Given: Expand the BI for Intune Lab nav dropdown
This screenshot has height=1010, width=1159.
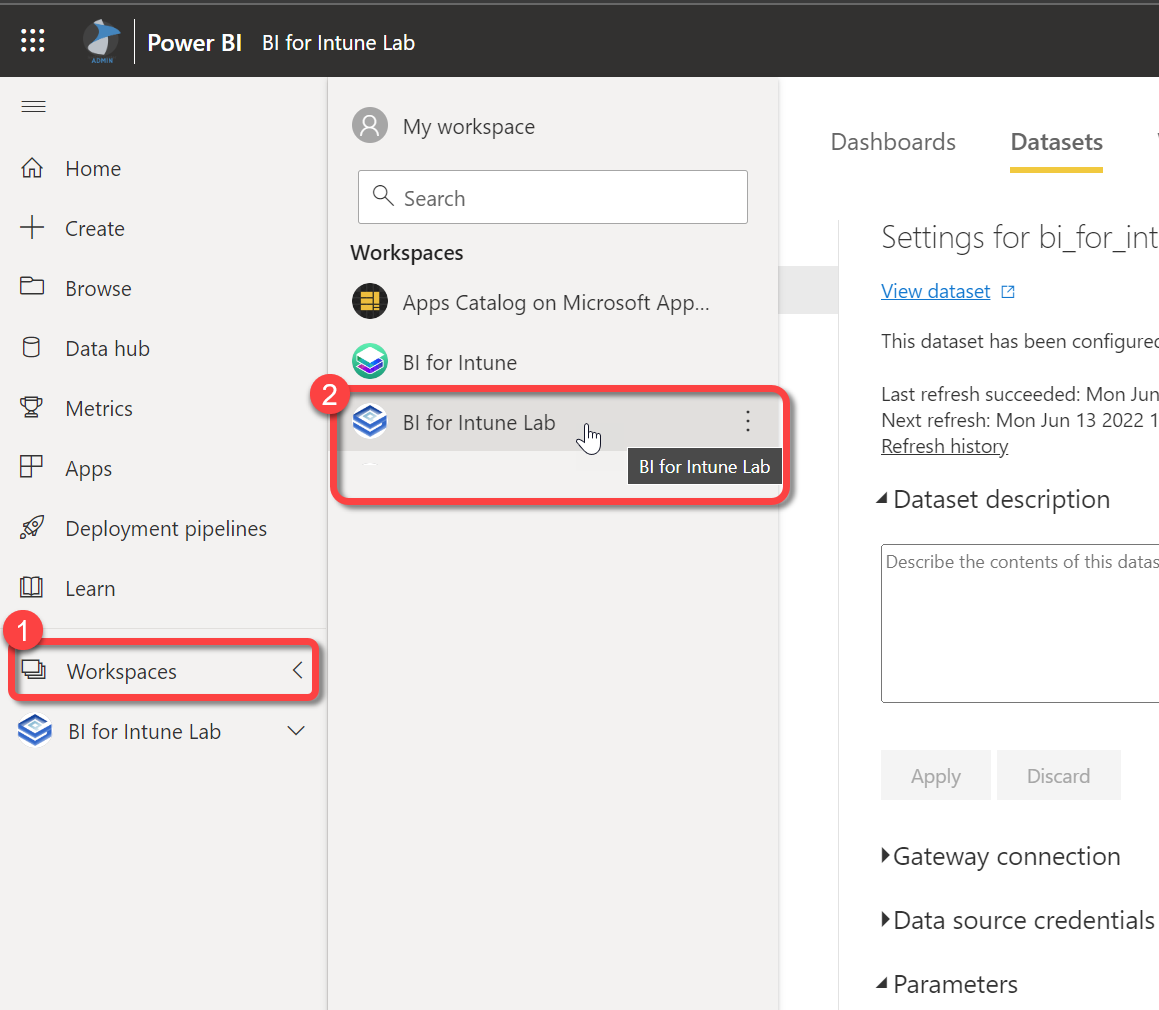Looking at the screenshot, I should (296, 731).
